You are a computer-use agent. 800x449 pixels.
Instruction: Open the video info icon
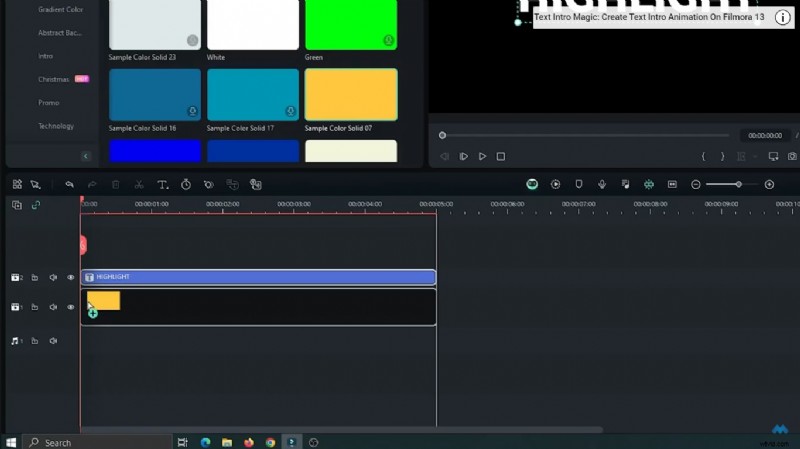click(x=783, y=17)
